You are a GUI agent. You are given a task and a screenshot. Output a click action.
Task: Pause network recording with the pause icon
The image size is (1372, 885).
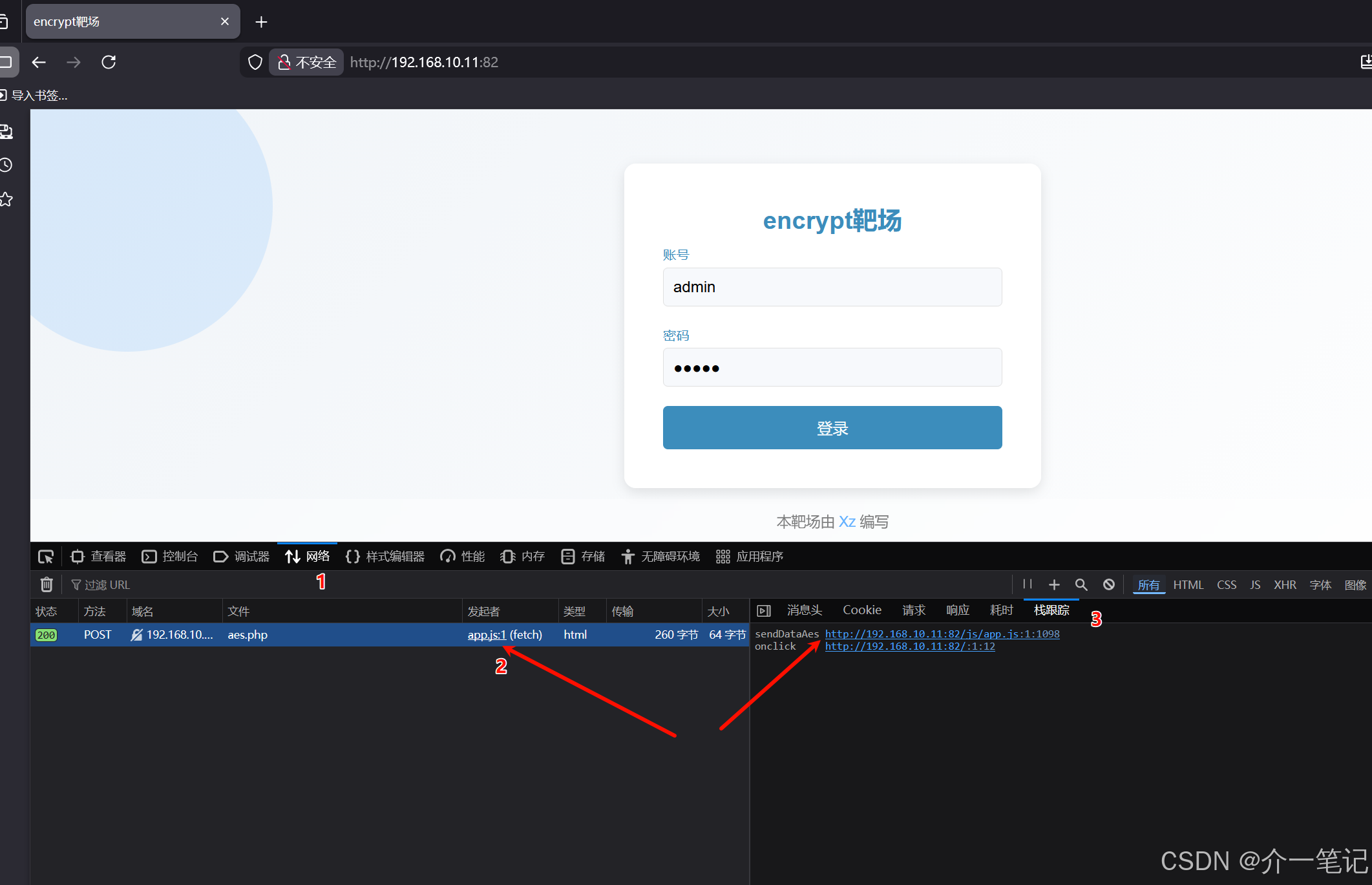1028,584
